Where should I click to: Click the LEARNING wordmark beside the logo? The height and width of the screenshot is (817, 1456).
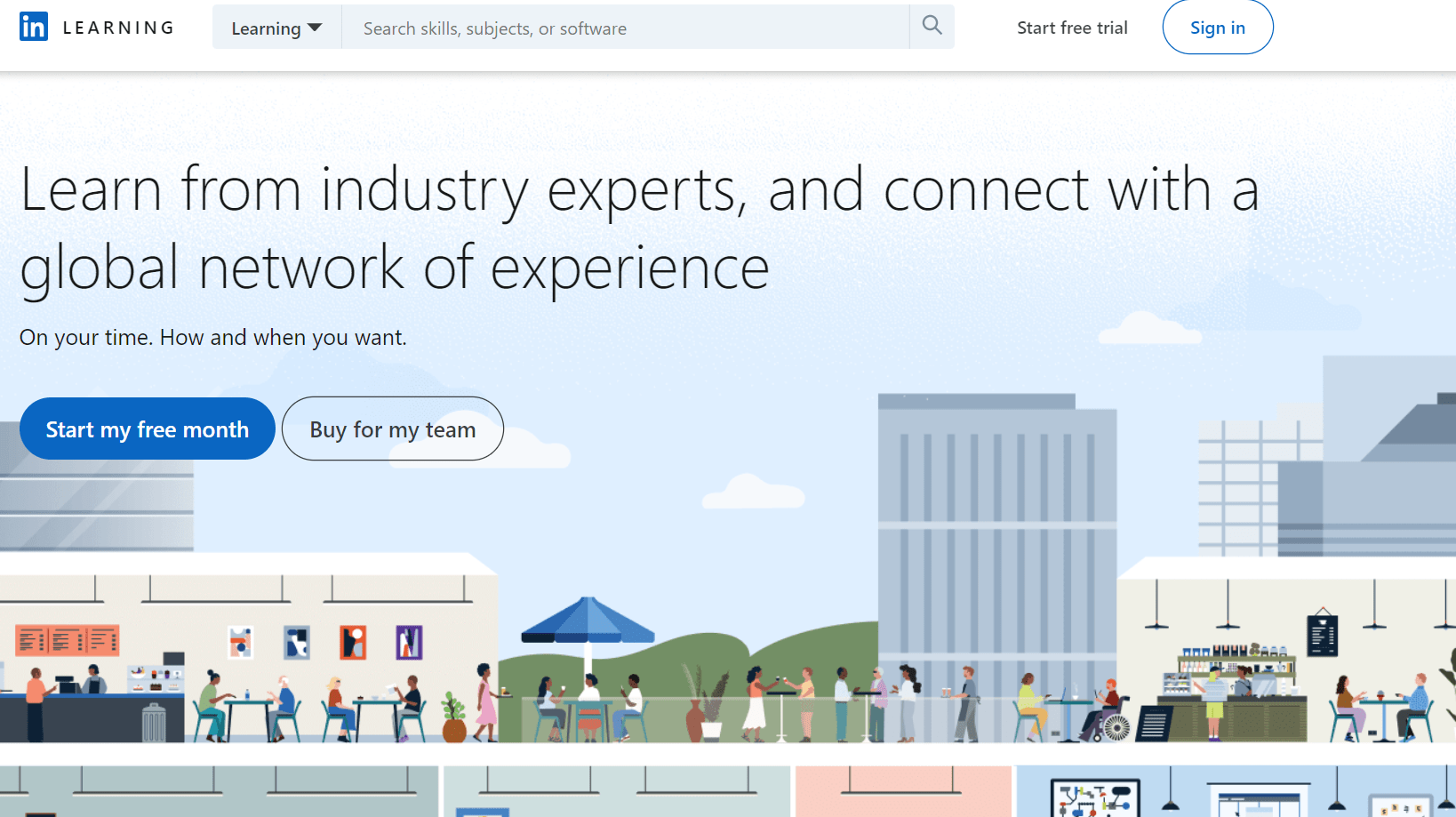click(118, 27)
